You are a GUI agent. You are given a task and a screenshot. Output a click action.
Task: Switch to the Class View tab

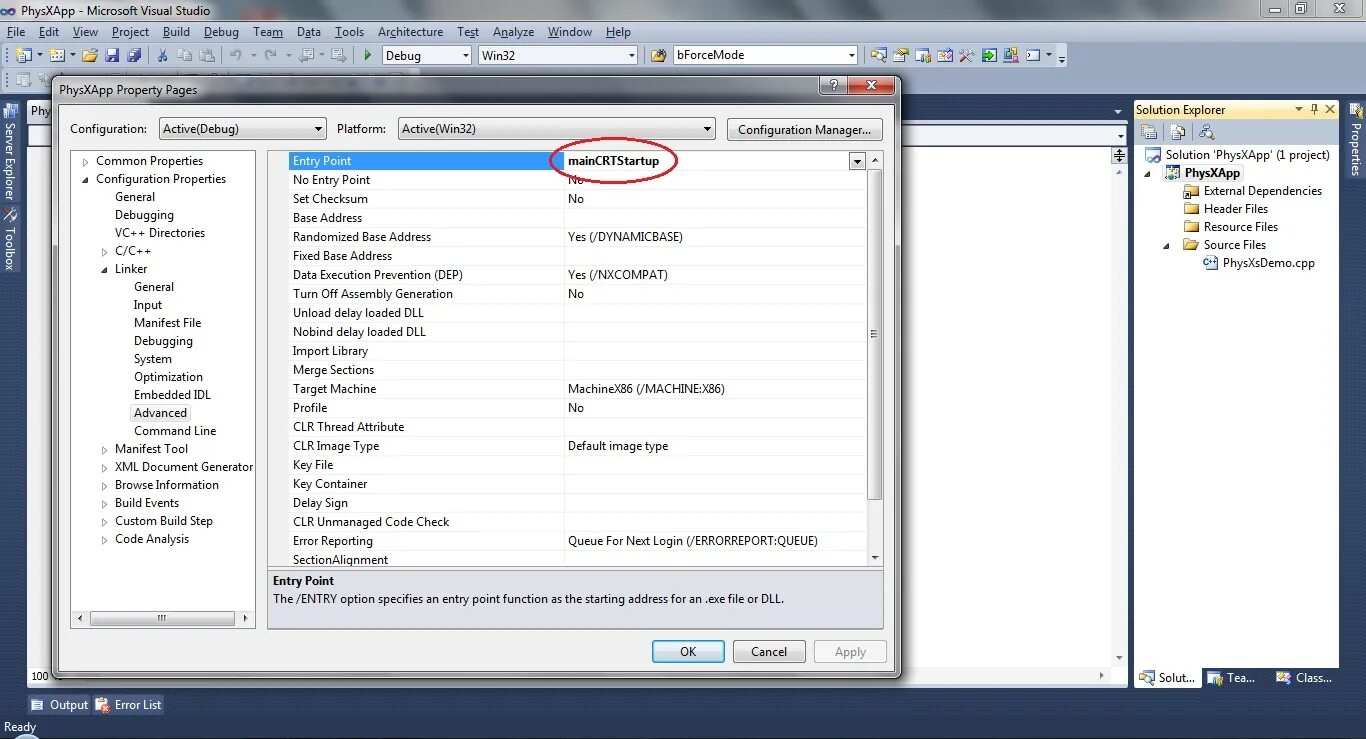click(1305, 678)
